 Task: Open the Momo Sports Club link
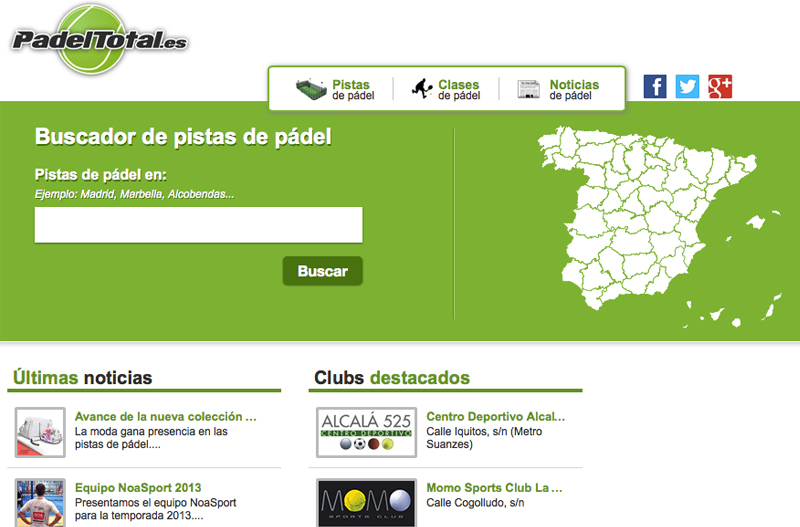[493, 488]
